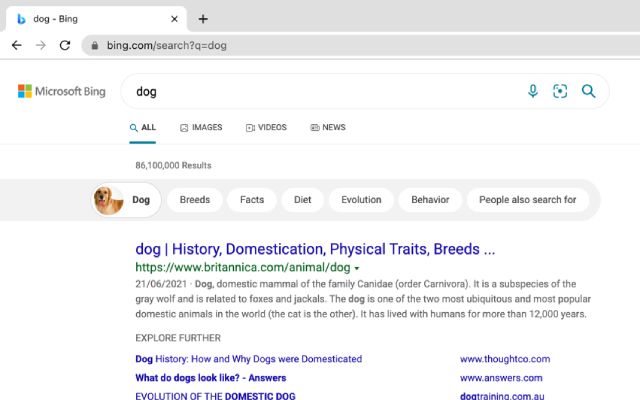Select 'People also search for' chip

528,200
